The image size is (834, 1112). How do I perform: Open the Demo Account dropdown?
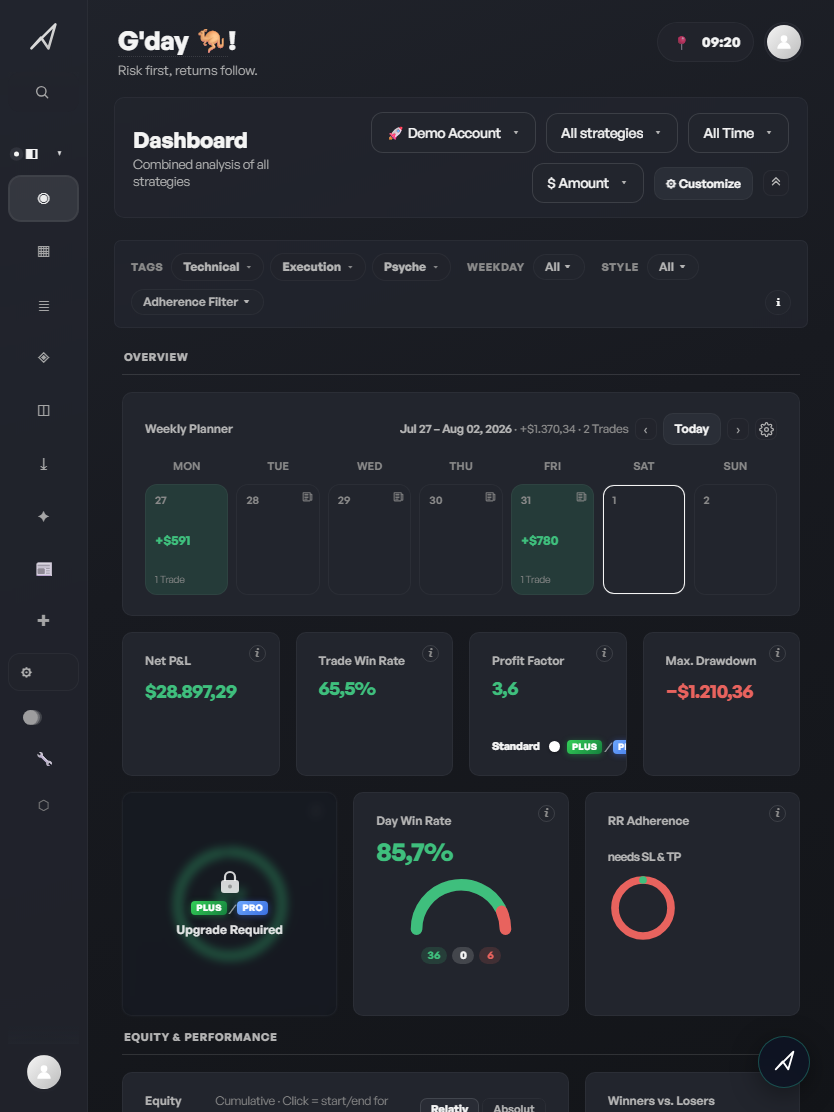(453, 133)
